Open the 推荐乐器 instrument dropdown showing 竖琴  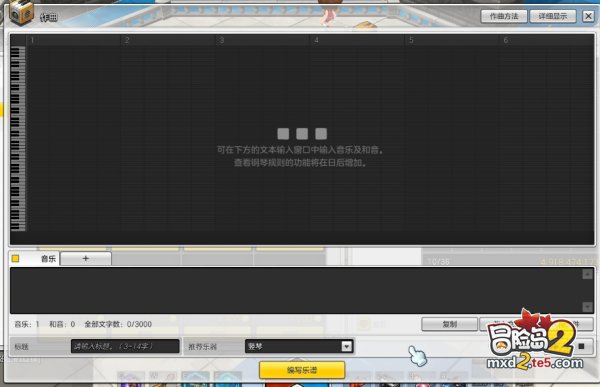(x=298, y=346)
